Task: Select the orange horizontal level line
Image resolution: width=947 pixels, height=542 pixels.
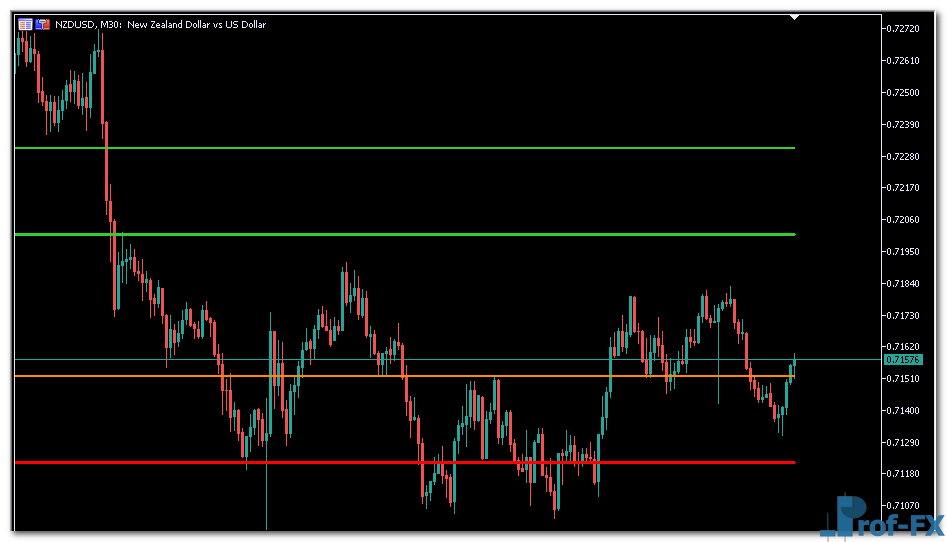Action: (400, 376)
